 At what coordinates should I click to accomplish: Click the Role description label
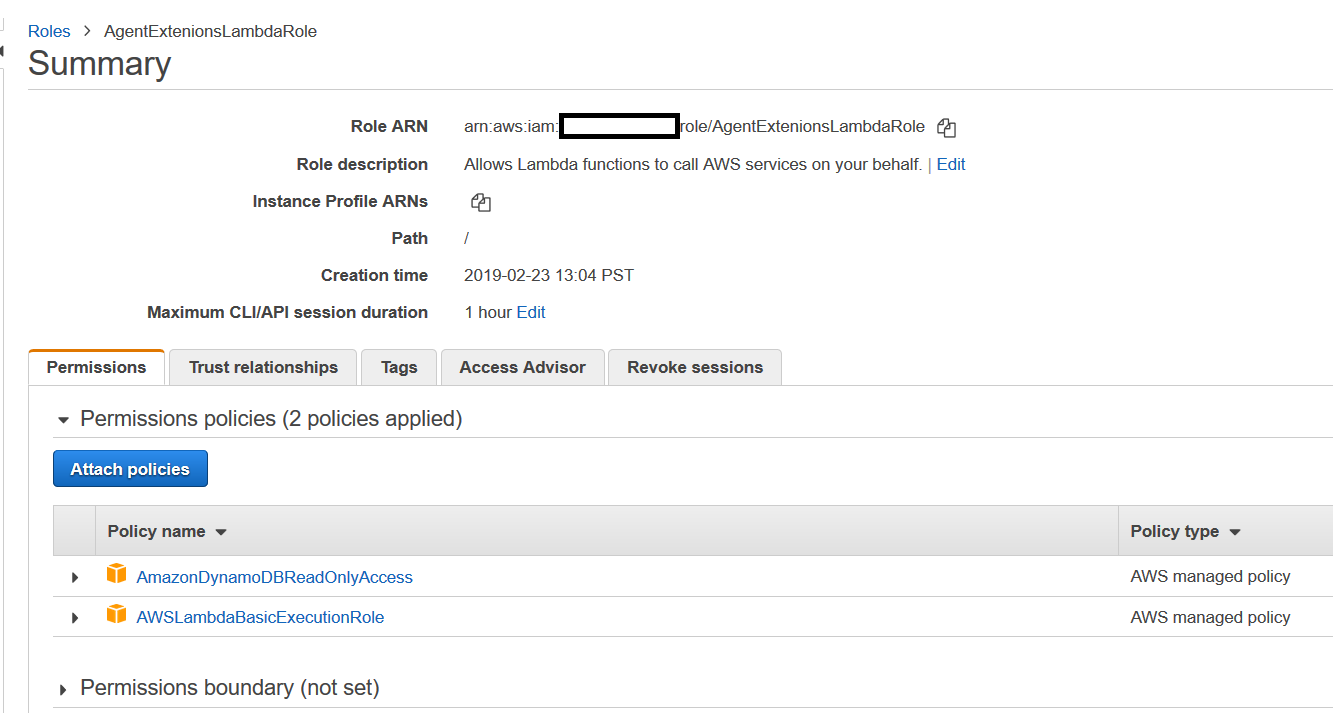[x=362, y=164]
